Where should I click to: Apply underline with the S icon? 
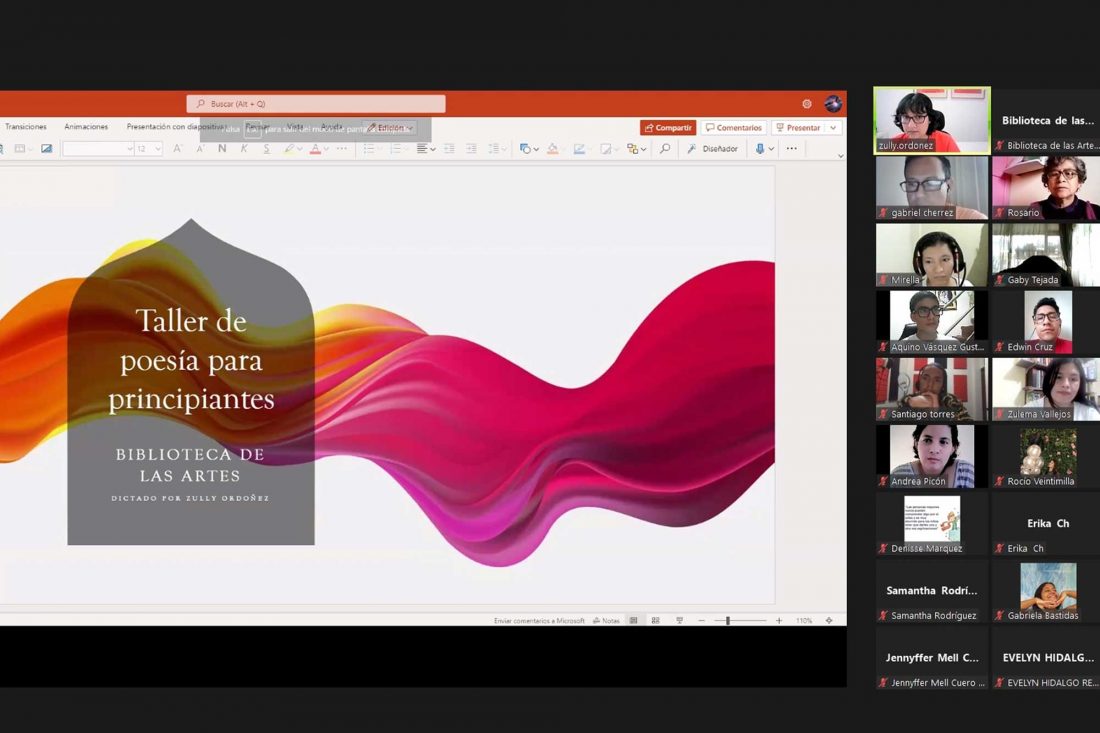pyautogui.click(x=267, y=148)
